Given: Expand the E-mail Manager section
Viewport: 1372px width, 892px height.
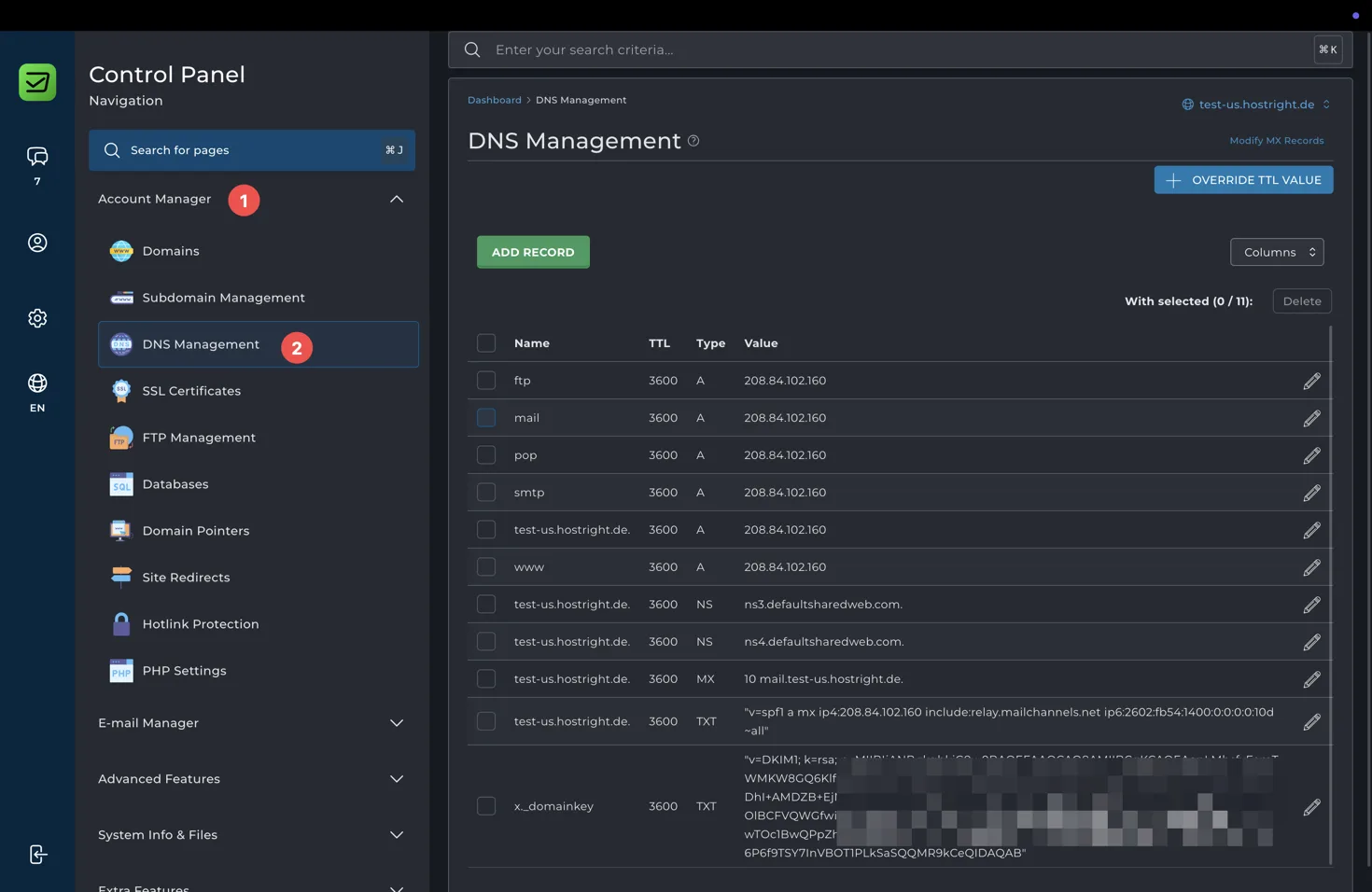Looking at the screenshot, I should 252,723.
